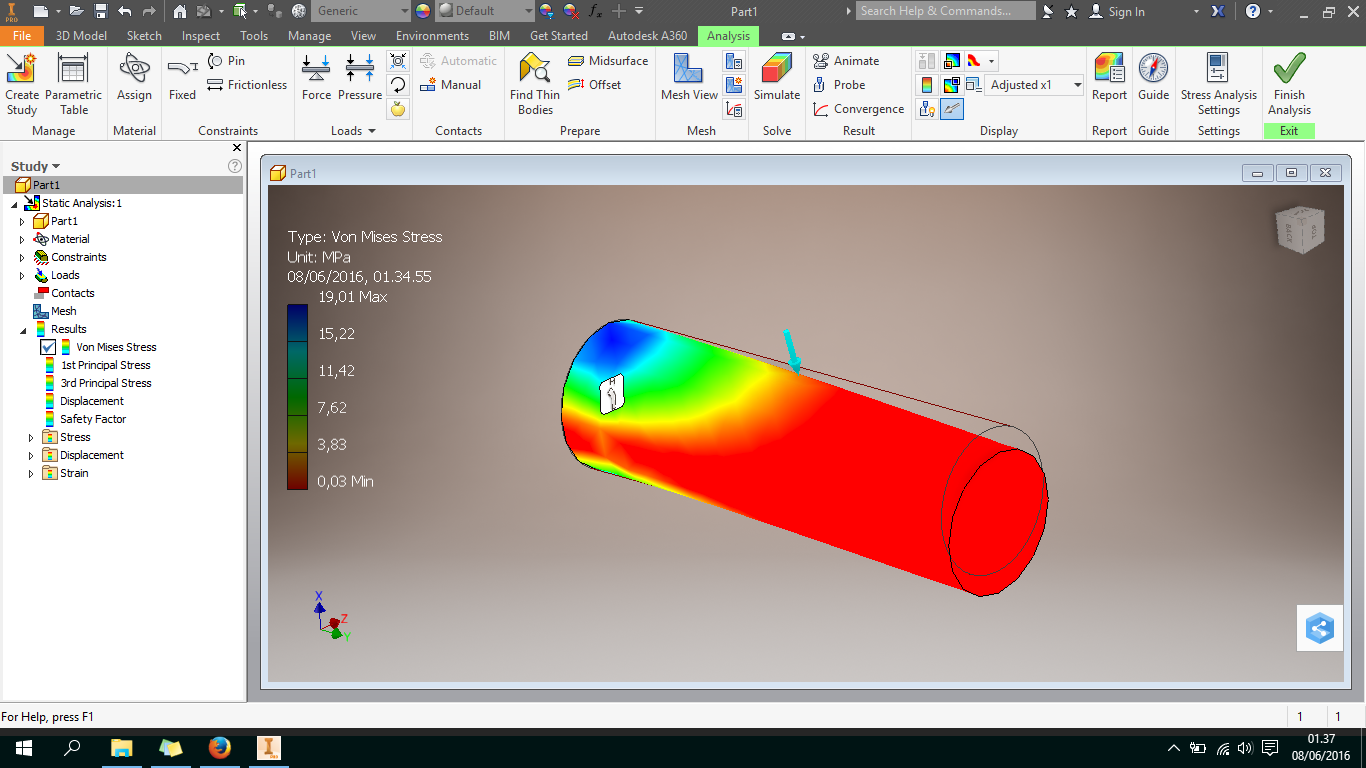Select the Mesh tree item

64,311
